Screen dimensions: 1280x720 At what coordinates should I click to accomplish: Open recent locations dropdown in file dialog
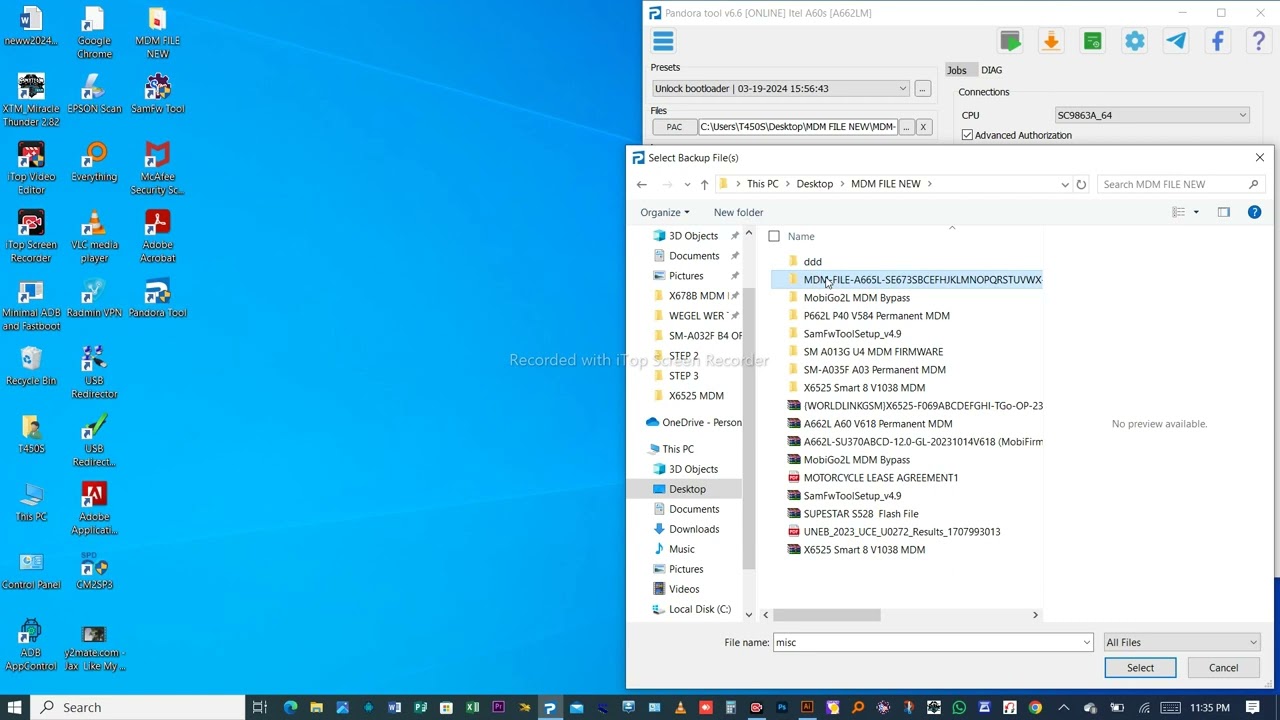click(687, 184)
